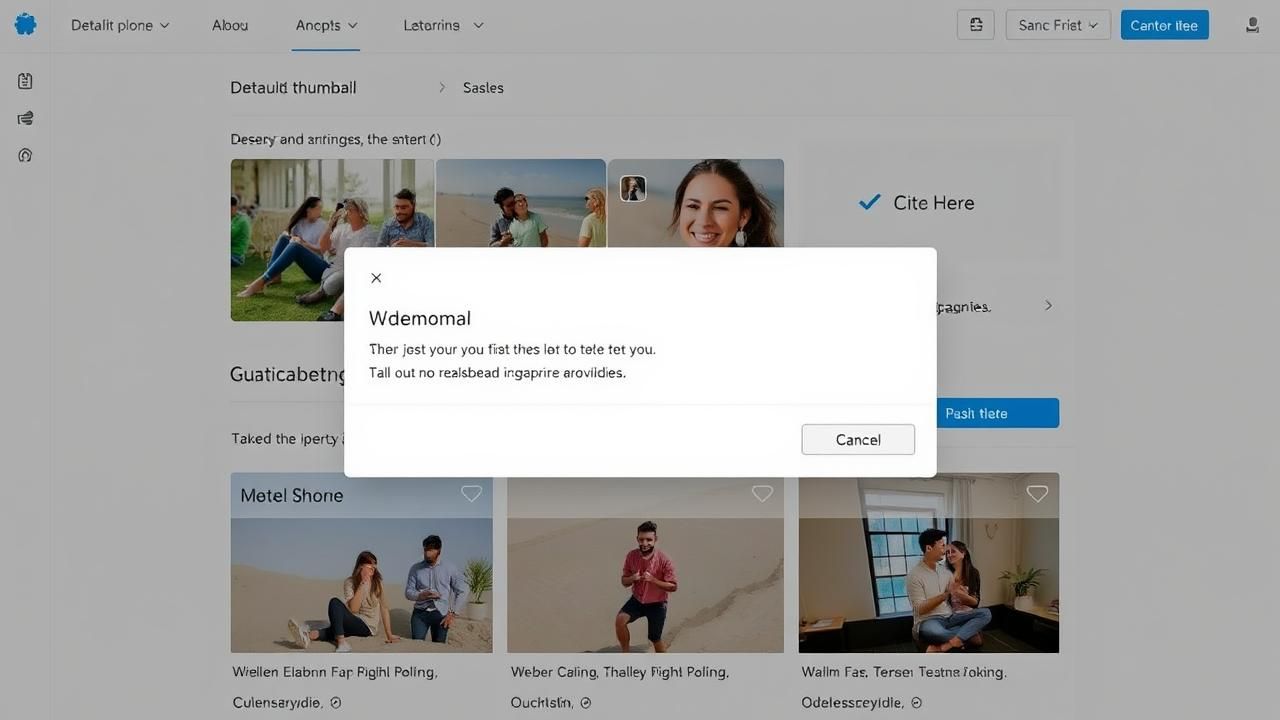This screenshot has width=1280, height=720.
Task: Switch to the Ancpts tab
Action: coord(326,25)
